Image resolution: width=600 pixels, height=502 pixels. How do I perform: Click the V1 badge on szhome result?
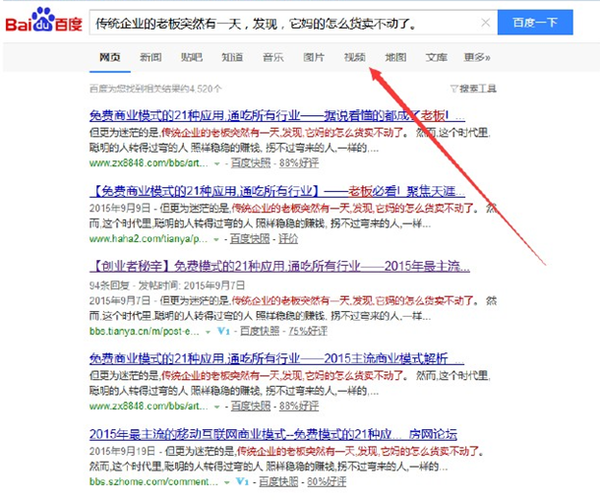coord(242,481)
